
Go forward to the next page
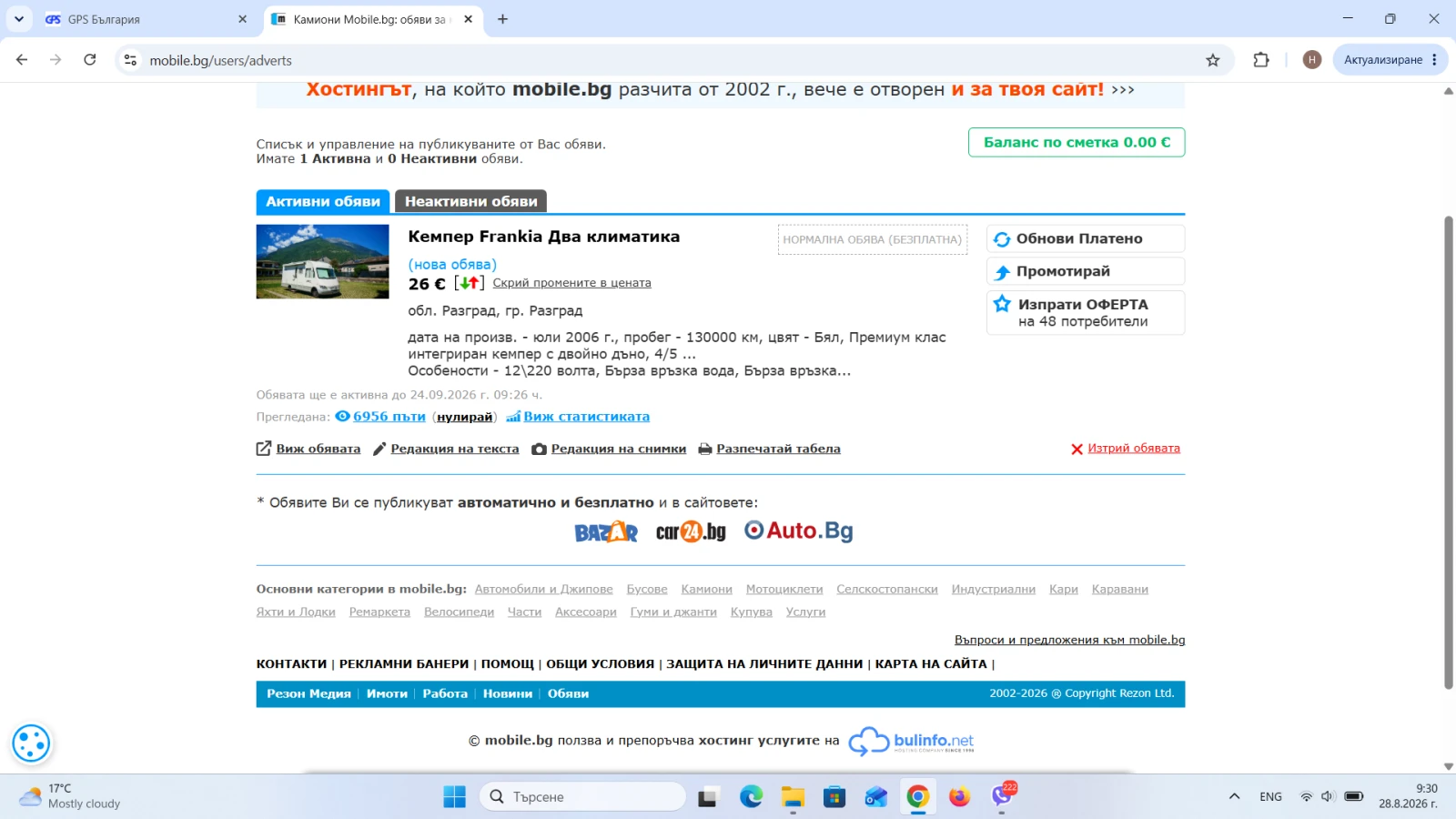(56, 60)
